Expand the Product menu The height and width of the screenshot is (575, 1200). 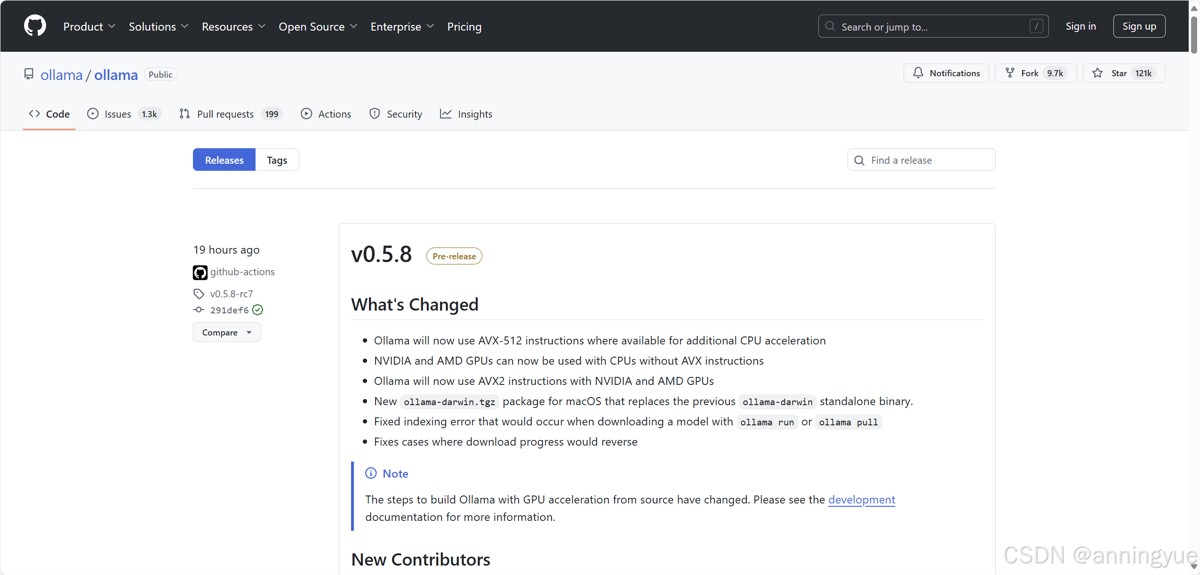click(x=89, y=27)
